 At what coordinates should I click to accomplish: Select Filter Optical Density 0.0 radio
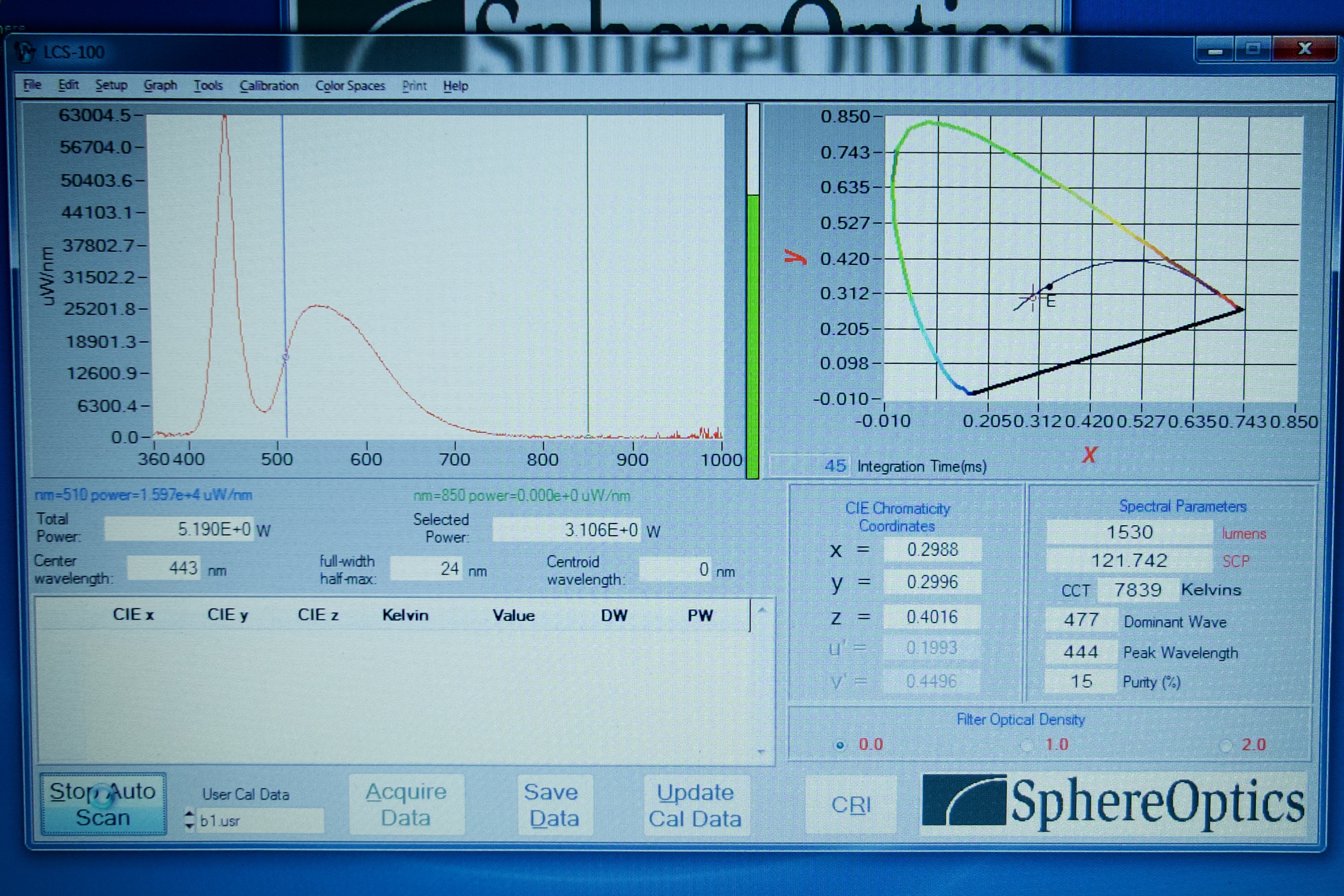840,745
